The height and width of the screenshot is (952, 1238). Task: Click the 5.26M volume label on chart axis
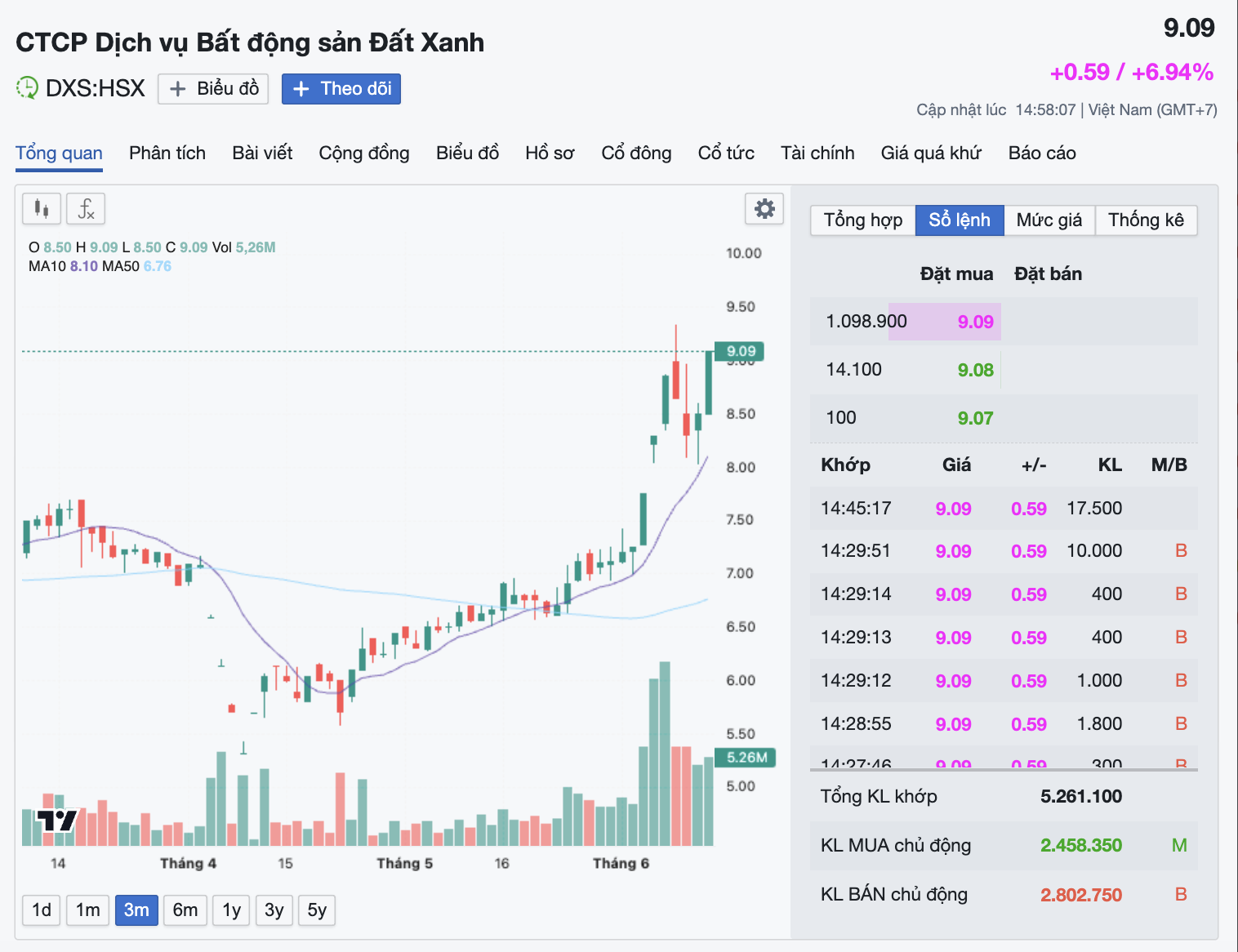click(x=746, y=758)
